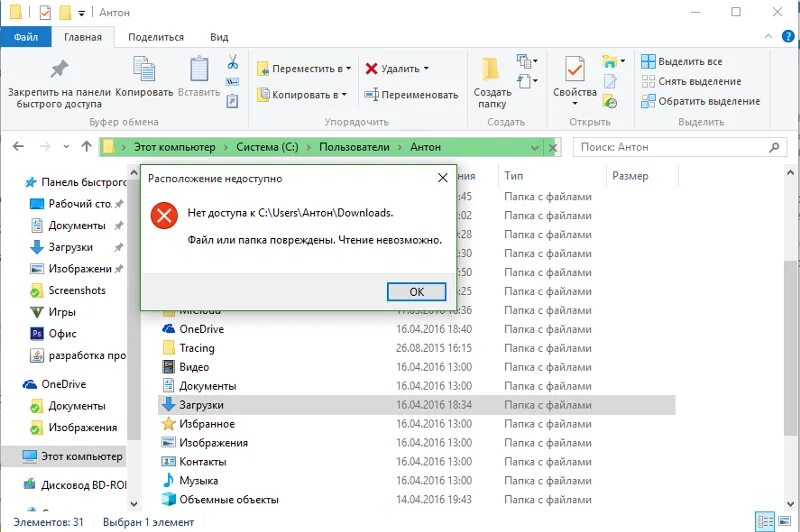Image resolution: width=800 pixels, height=532 pixels.
Task: Click Снять выделение
Action: 691,81
